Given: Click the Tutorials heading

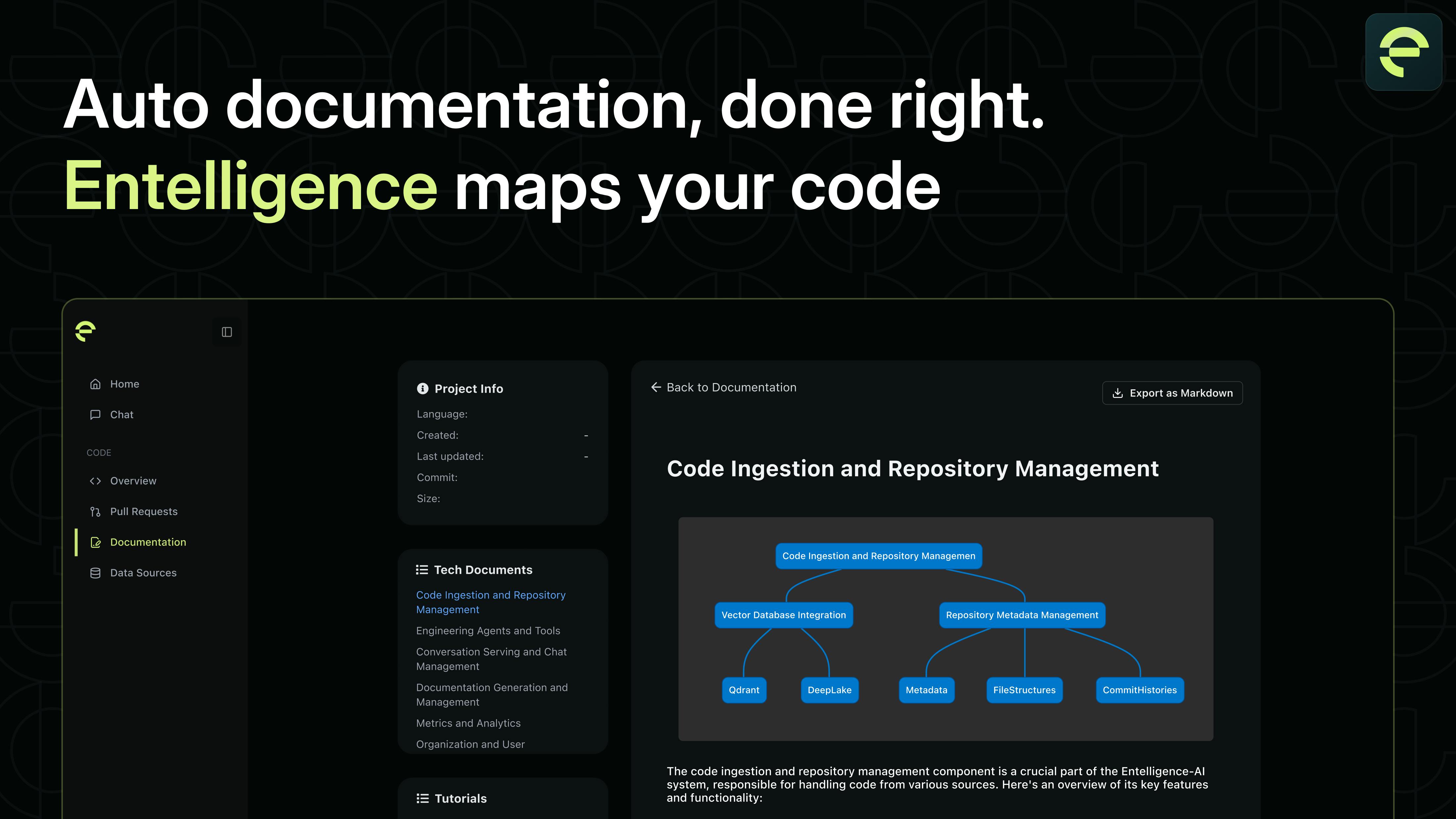Looking at the screenshot, I should 460,799.
